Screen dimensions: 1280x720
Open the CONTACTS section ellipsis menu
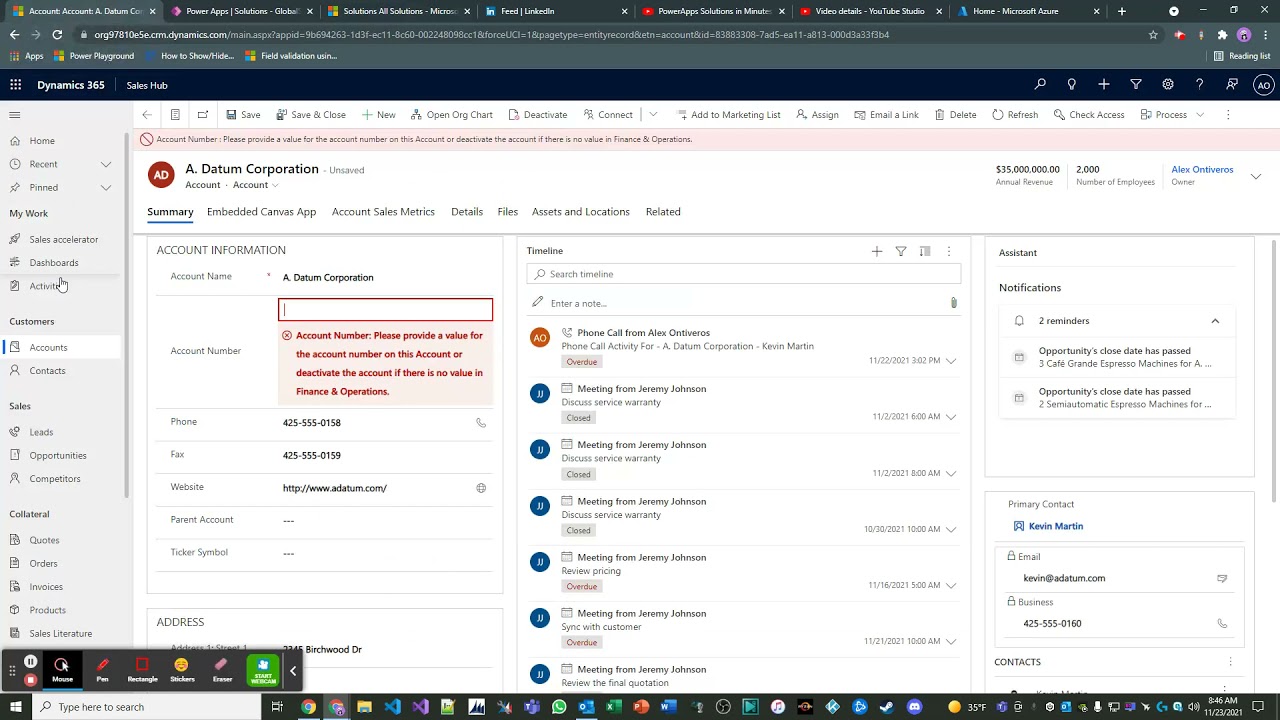coord(1230,662)
